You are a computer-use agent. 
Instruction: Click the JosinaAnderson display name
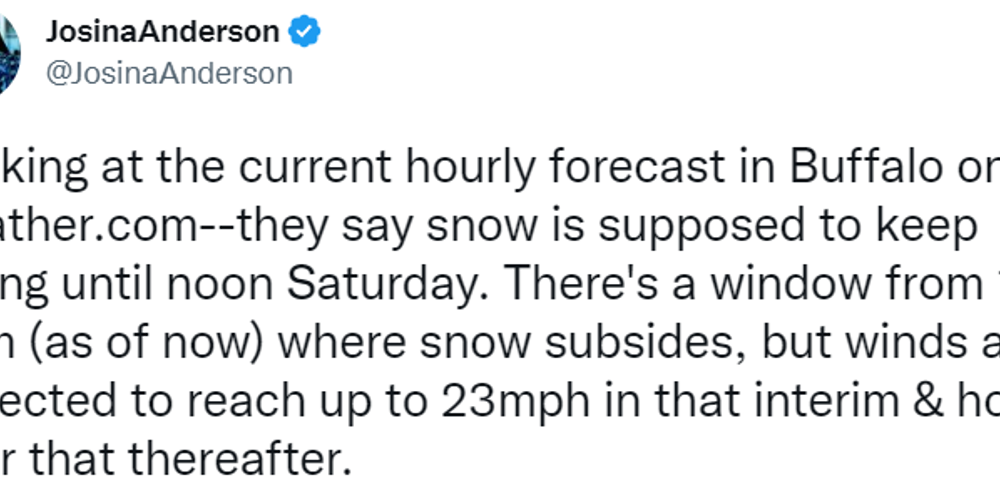coord(163,32)
